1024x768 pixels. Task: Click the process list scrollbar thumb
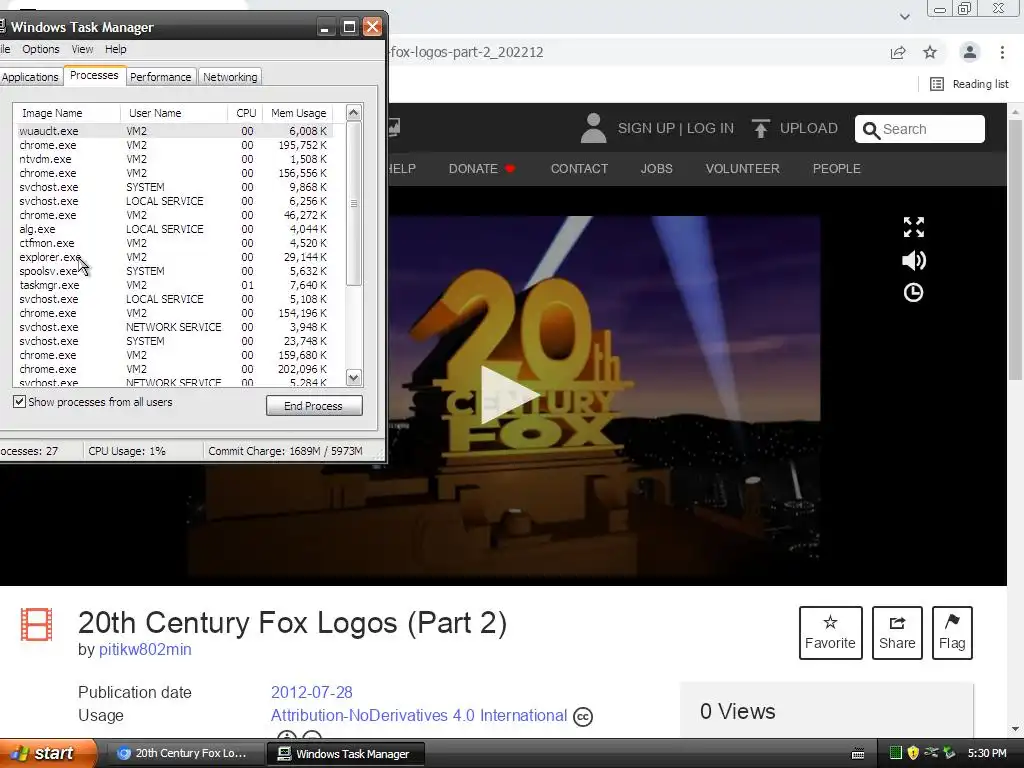pyautogui.click(x=353, y=203)
